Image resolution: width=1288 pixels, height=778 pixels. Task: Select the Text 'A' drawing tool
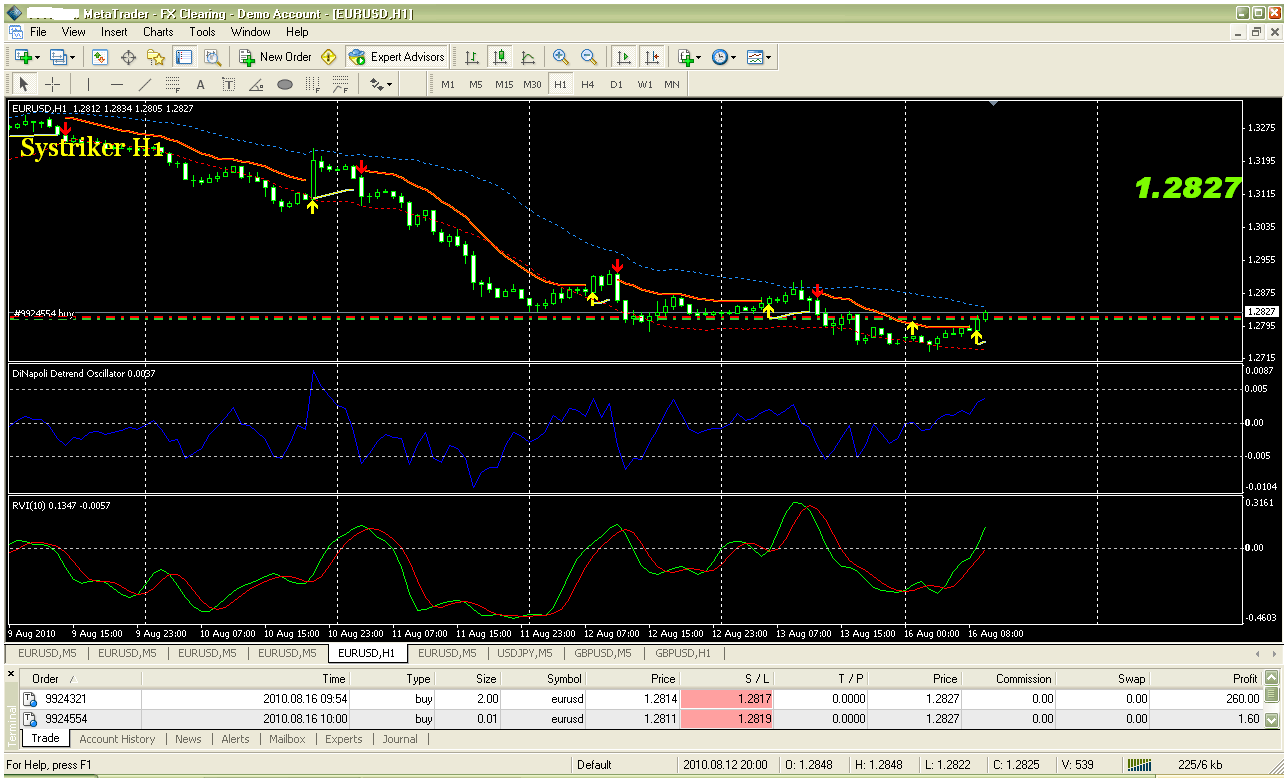tap(200, 84)
